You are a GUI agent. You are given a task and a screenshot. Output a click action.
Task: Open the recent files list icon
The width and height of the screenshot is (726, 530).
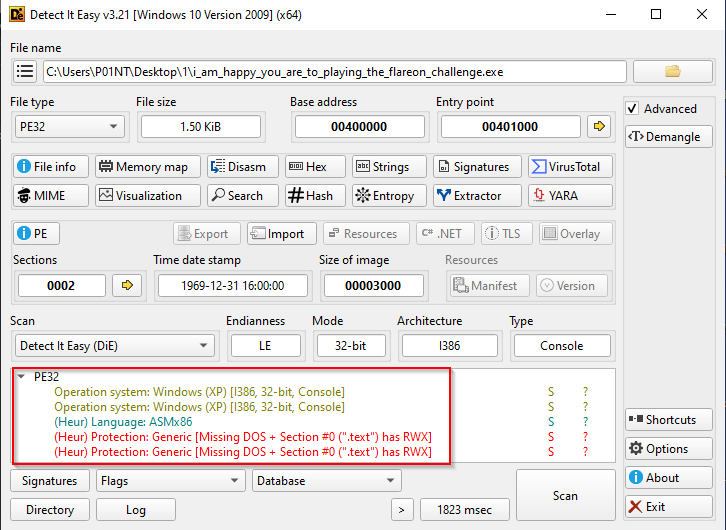pyautogui.click(x=25, y=72)
